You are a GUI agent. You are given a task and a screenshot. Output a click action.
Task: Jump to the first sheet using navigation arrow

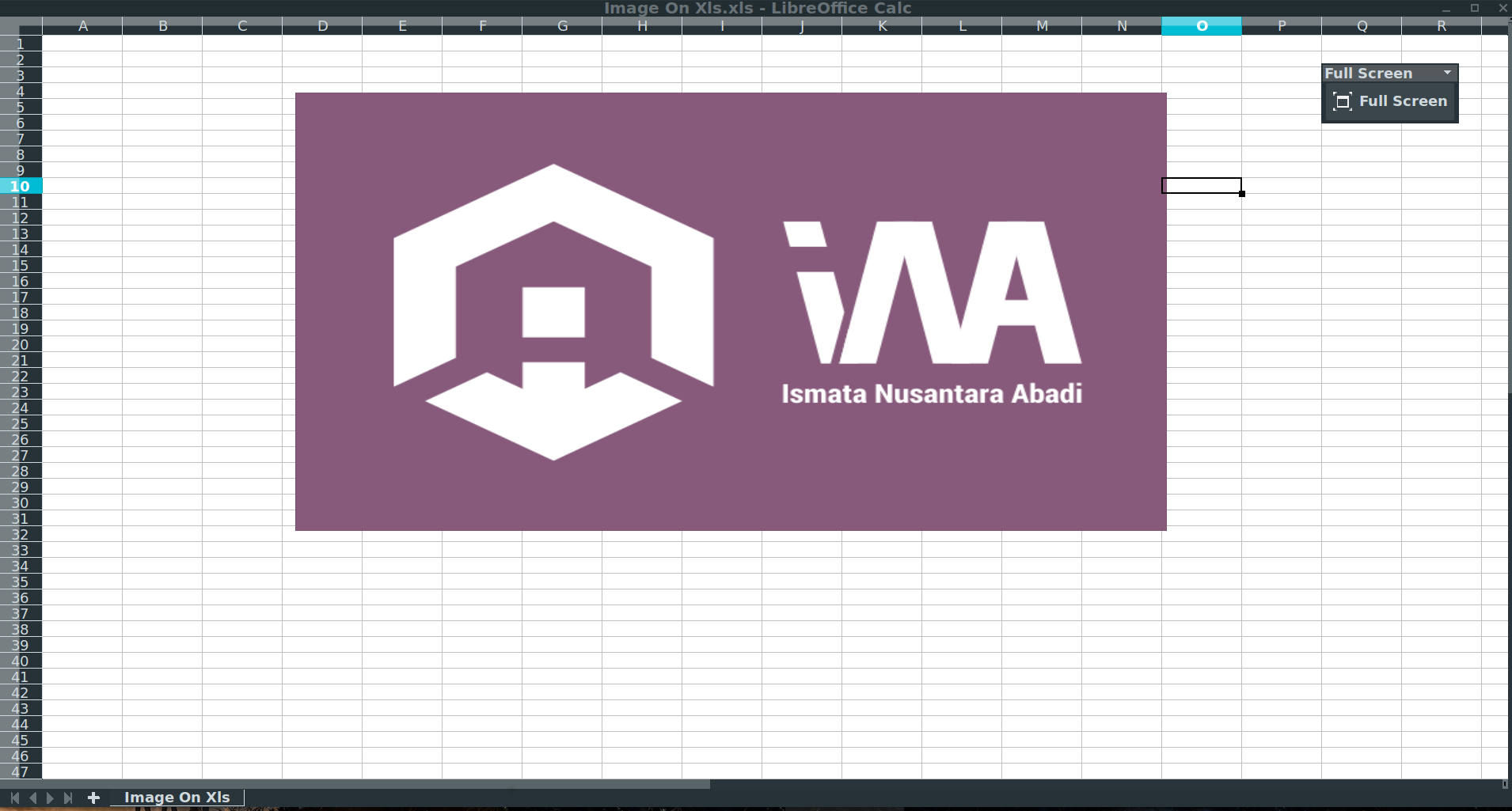tap(15, 798)
